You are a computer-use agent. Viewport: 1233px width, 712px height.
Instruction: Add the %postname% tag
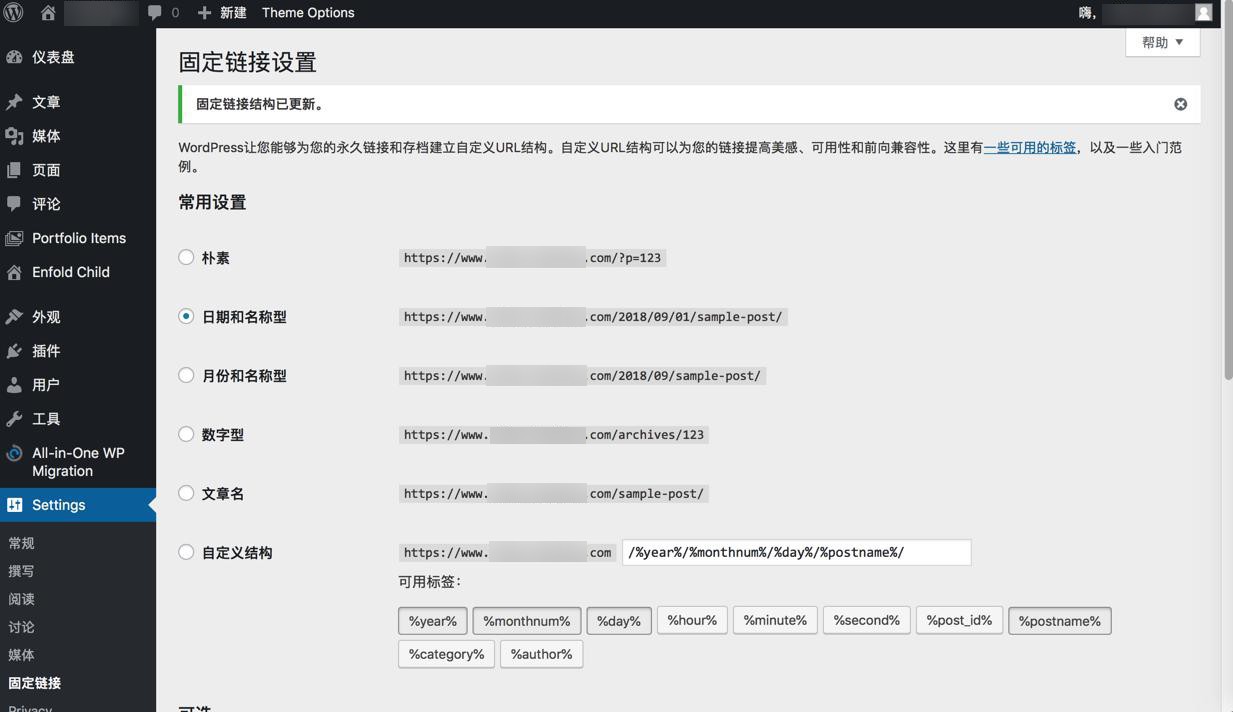click(1060, 621)
